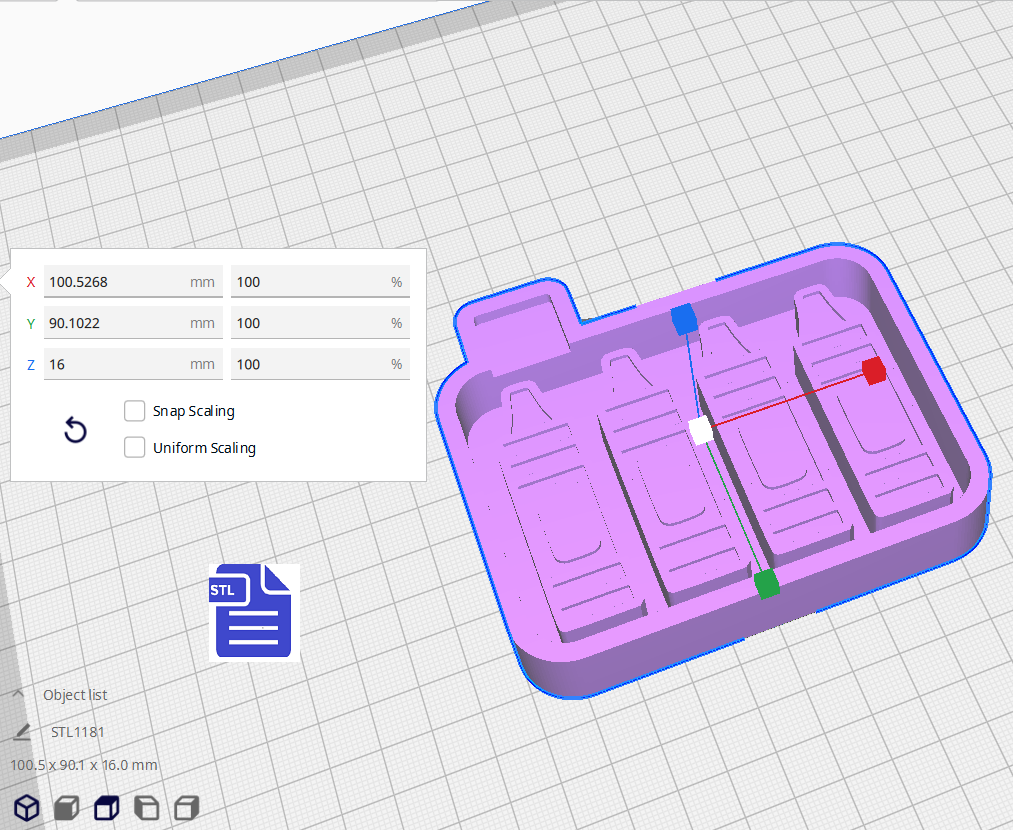Click the reset scale circular arrow icon
The image size is (1013, 830).
75,430
